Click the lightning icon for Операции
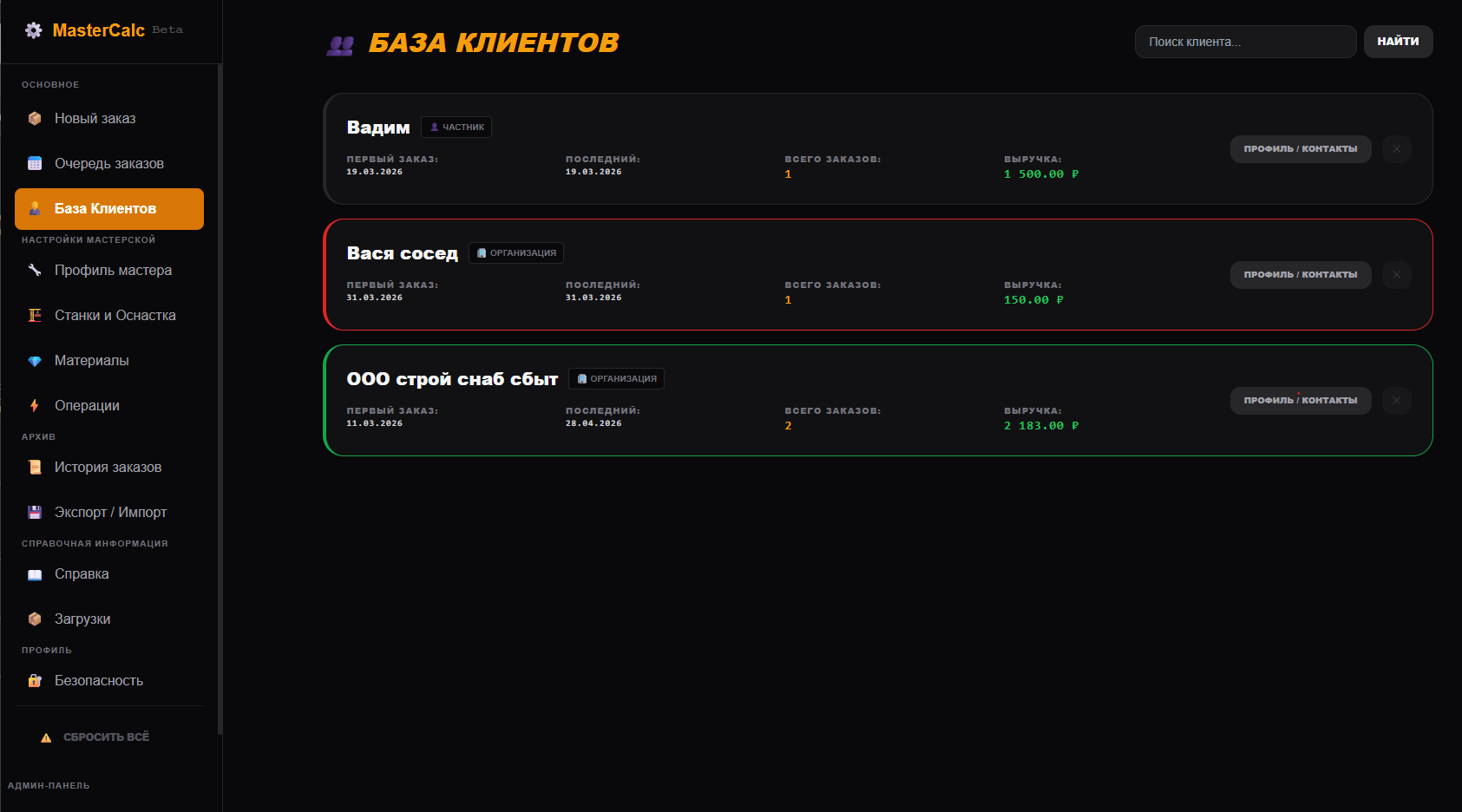Viewport: 1462px width, 812px height. pyautogui.click(x=35, y=406)
